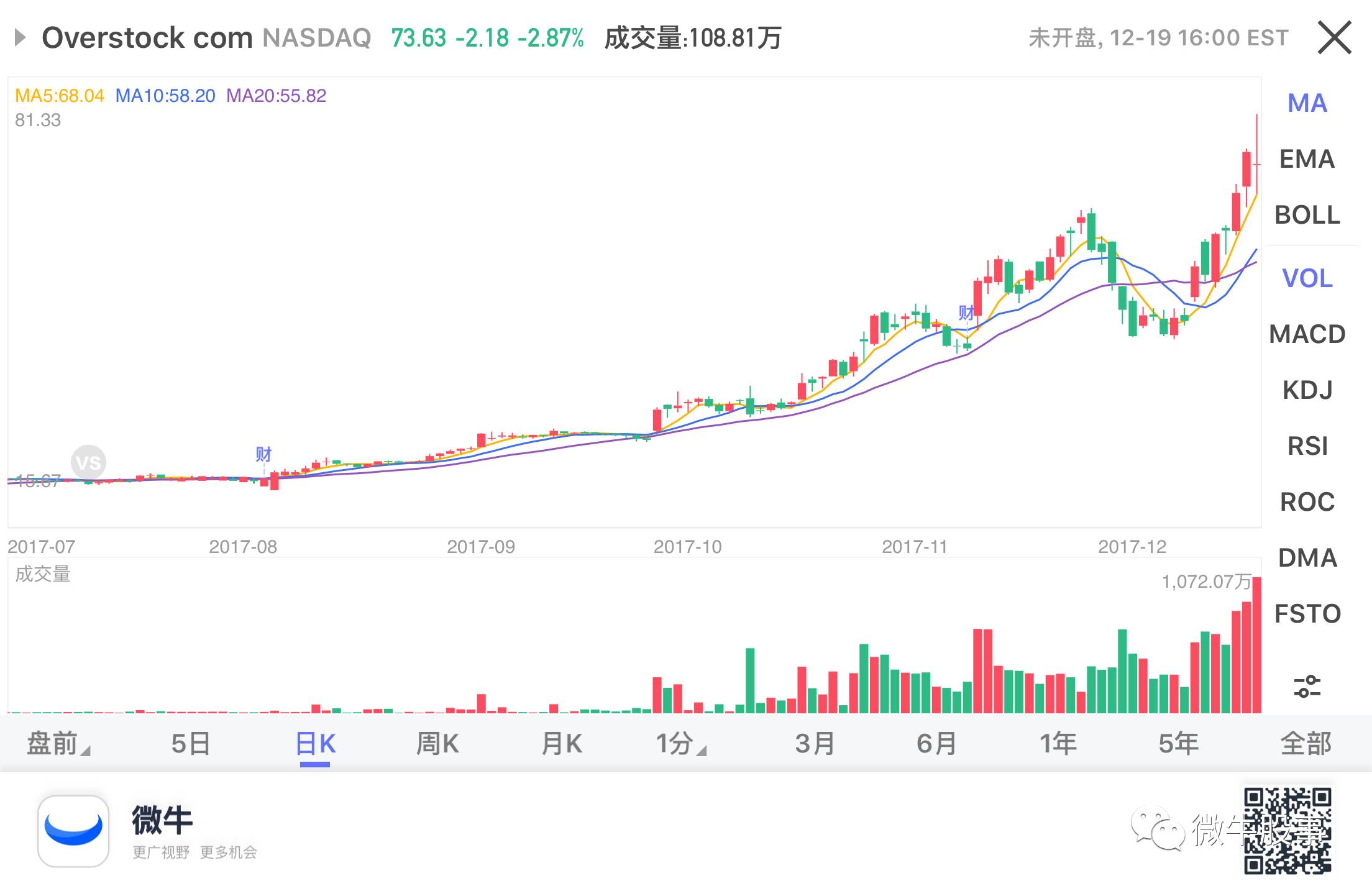
Task: Click the 81.33 high price label
Action: pos(38,120)
